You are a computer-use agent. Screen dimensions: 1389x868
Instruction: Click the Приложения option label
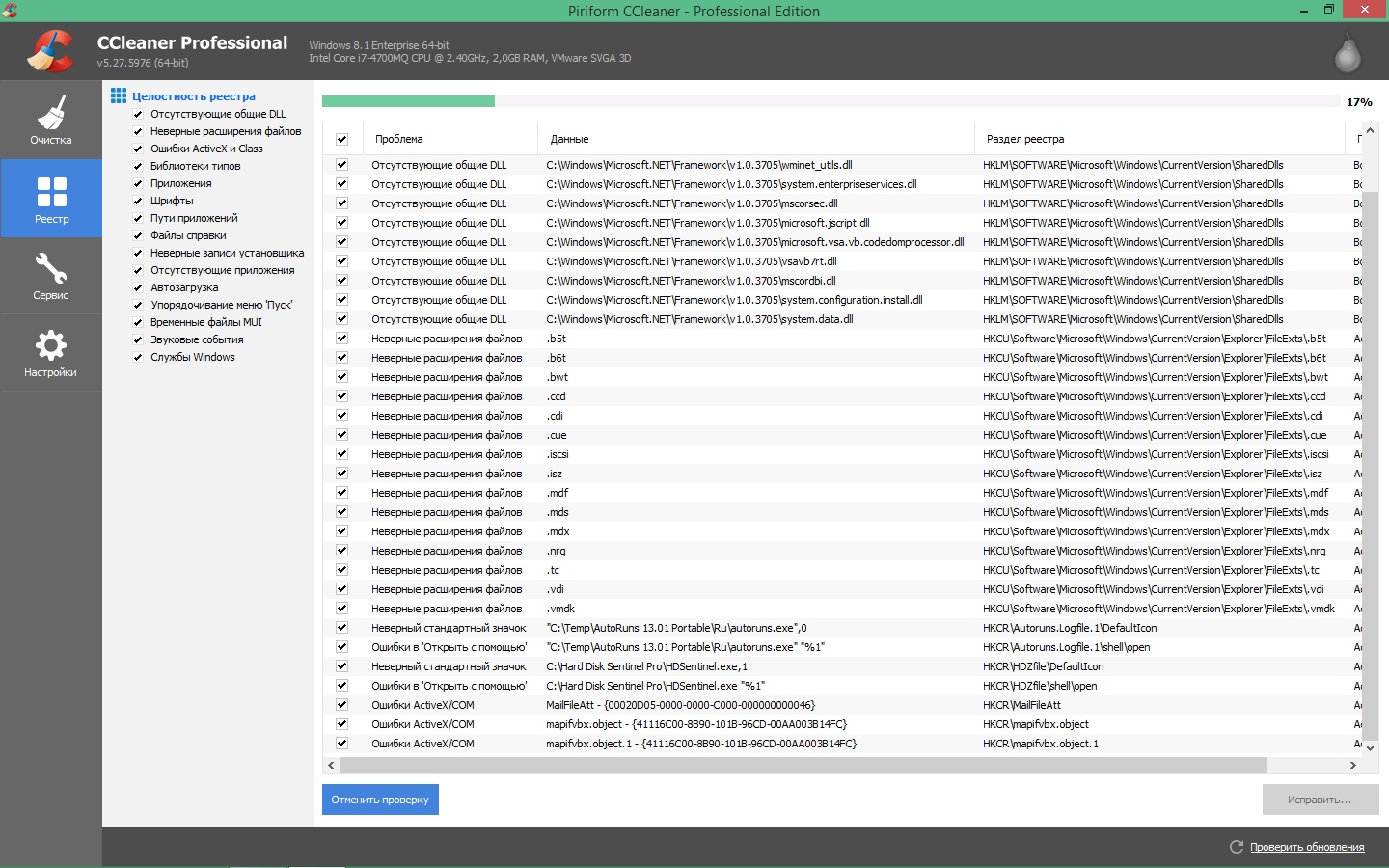pos(180,183)
